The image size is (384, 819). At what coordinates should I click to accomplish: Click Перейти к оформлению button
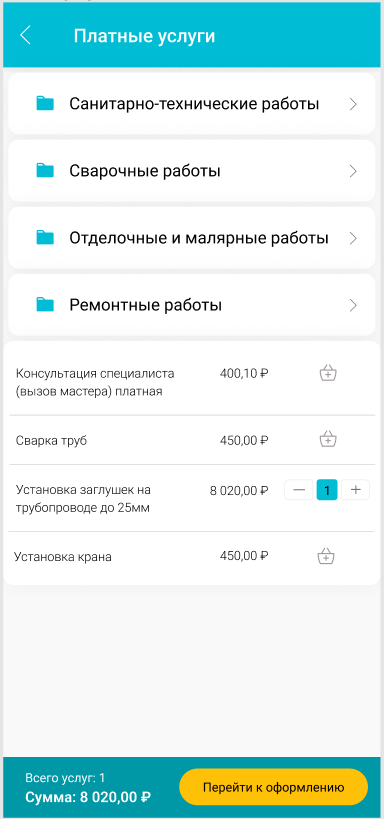pyautogui.click(x=274, y=787)
